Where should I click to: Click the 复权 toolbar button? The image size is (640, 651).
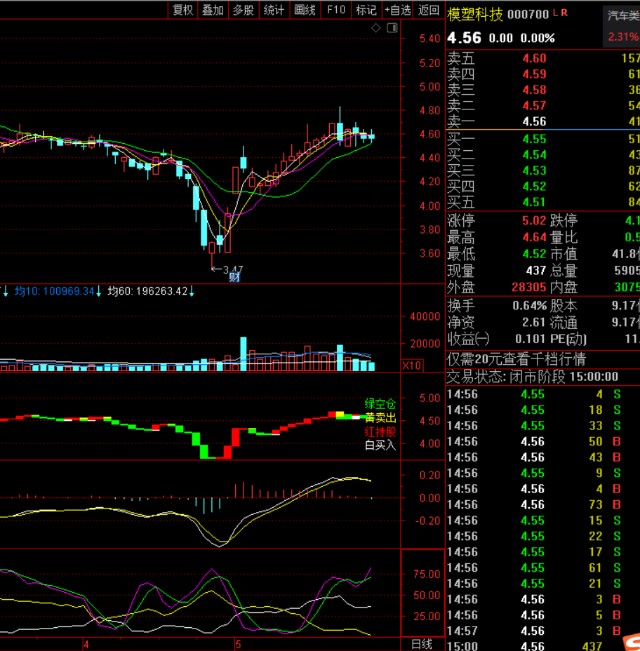183,10
